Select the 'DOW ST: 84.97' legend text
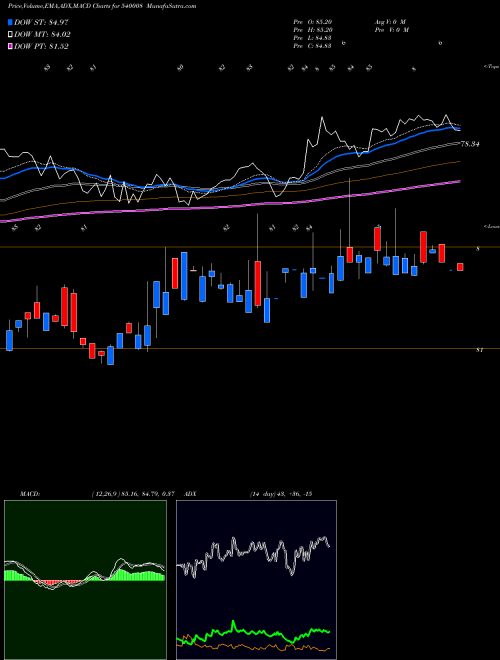The width and height of the screenshot is (500, 660). point(41,23)
